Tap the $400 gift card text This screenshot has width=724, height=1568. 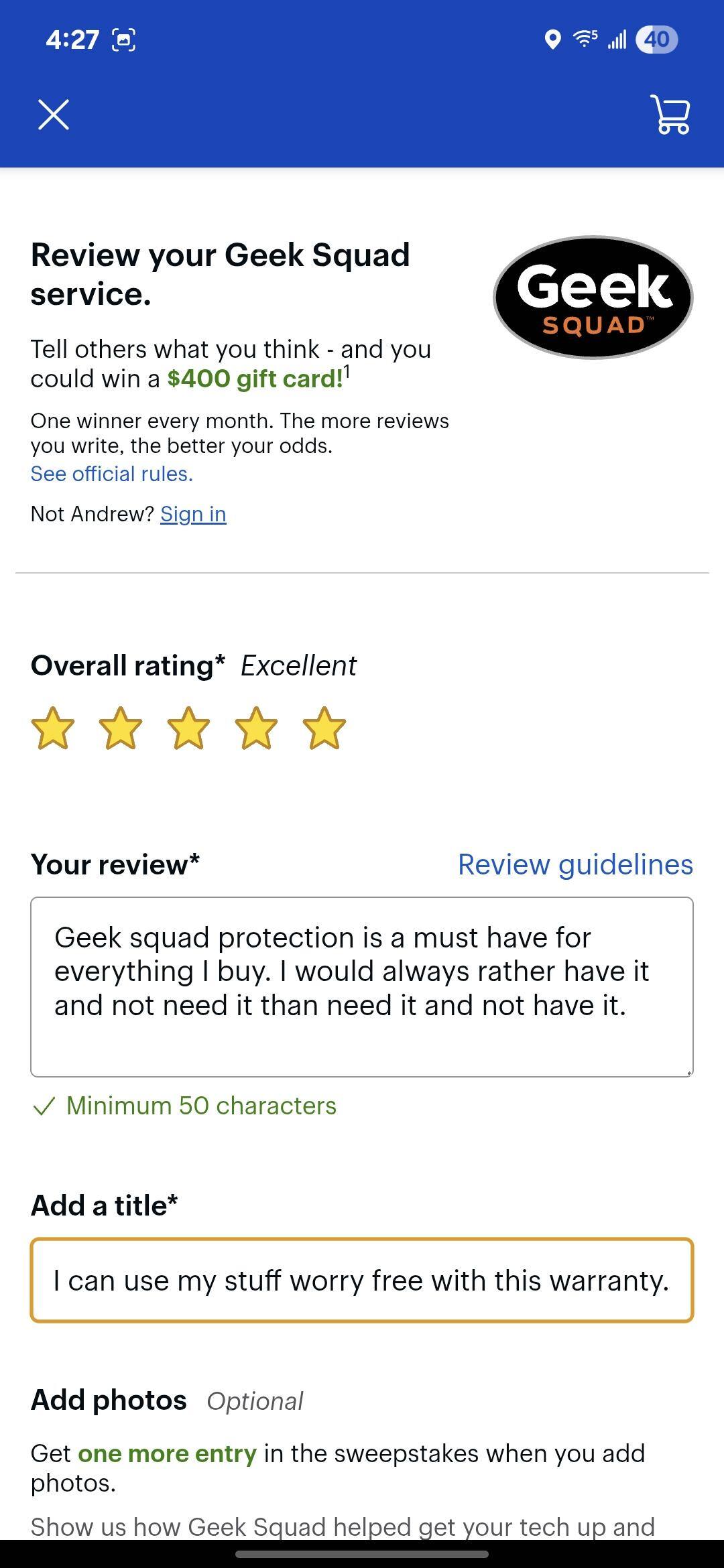[254, 377]
